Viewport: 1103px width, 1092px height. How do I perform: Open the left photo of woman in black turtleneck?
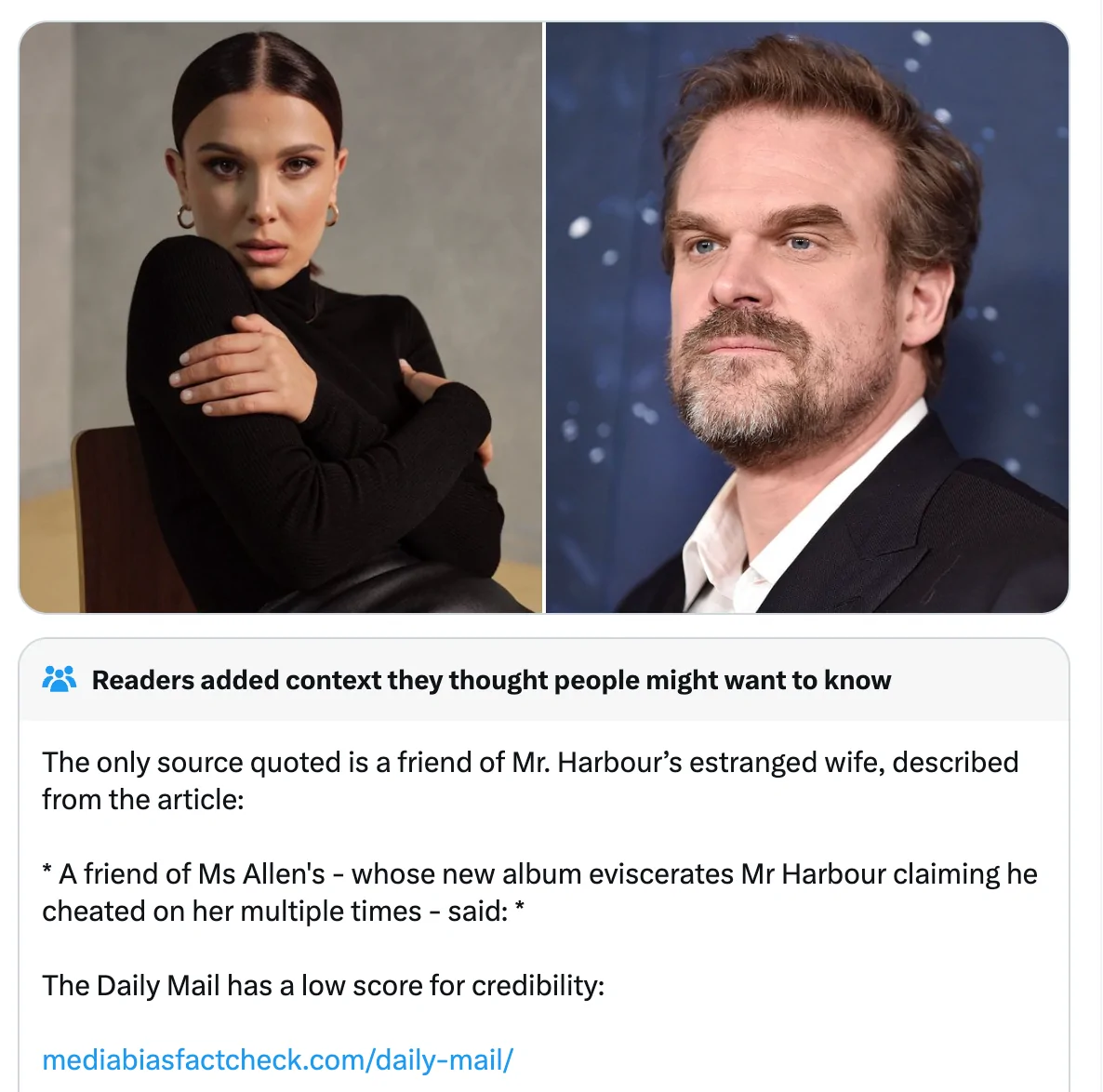click(281, 317)
